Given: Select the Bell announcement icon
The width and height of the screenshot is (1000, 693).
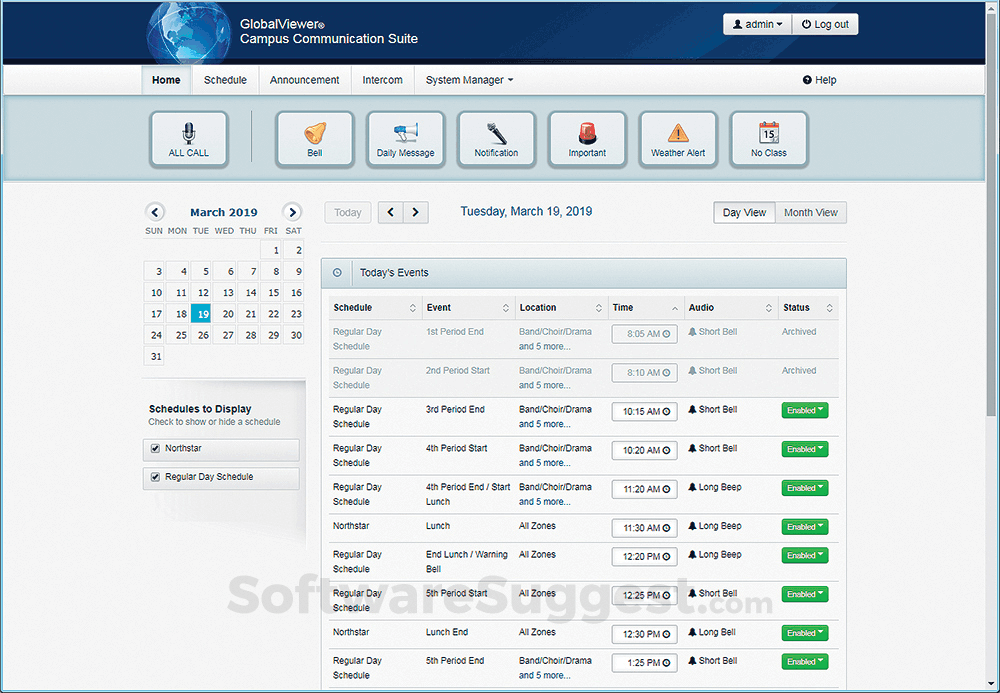Looking at the screenshot, I should pos(314,133).
